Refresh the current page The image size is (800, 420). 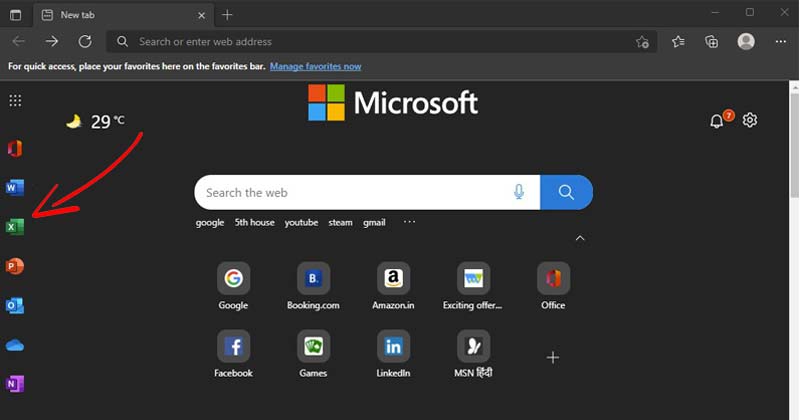(85, 41)
